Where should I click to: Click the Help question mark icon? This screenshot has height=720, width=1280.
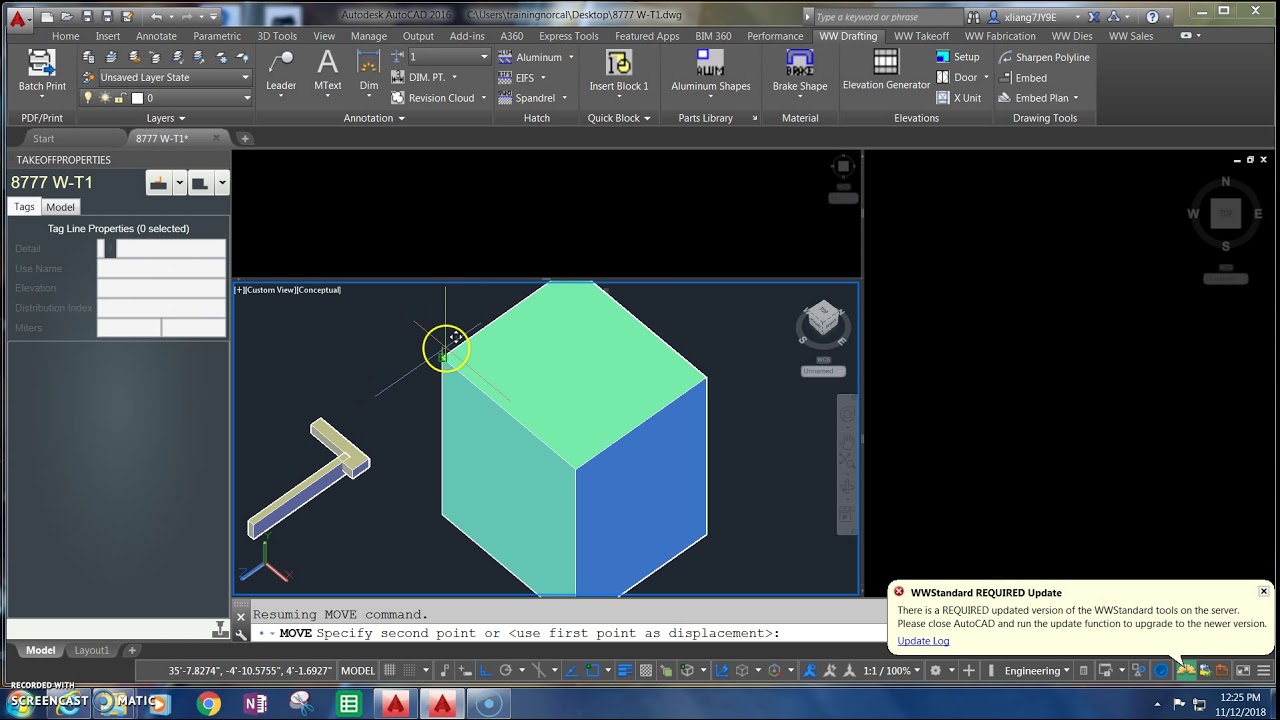point(1152,17)
